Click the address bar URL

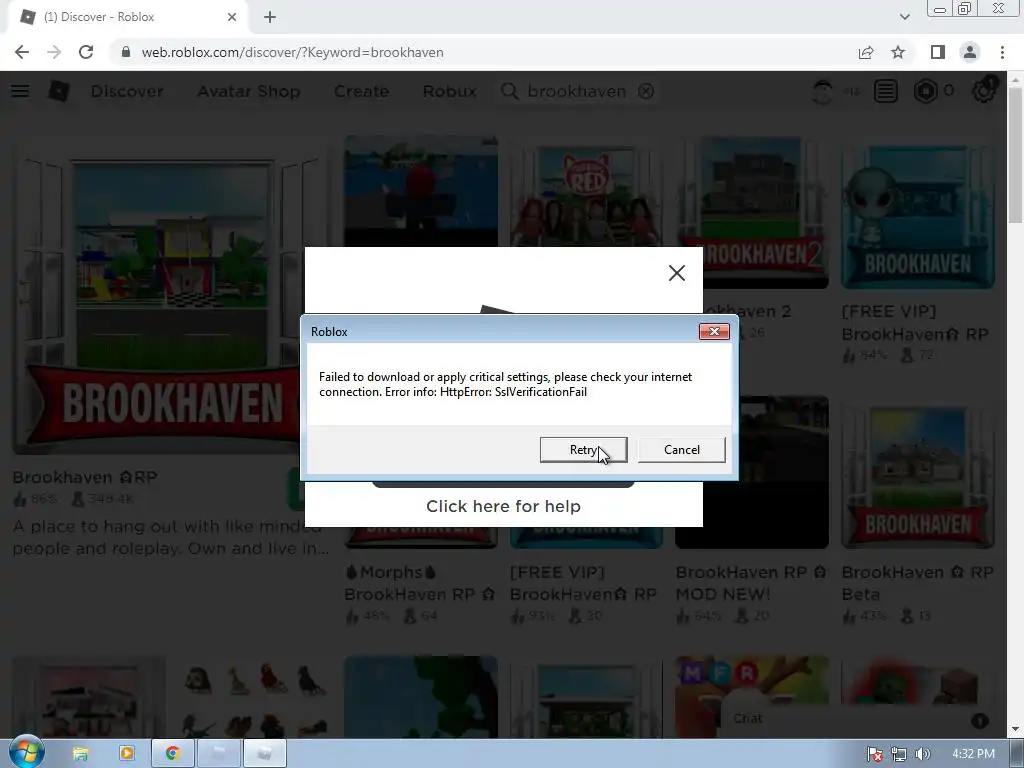click(293, 52)
